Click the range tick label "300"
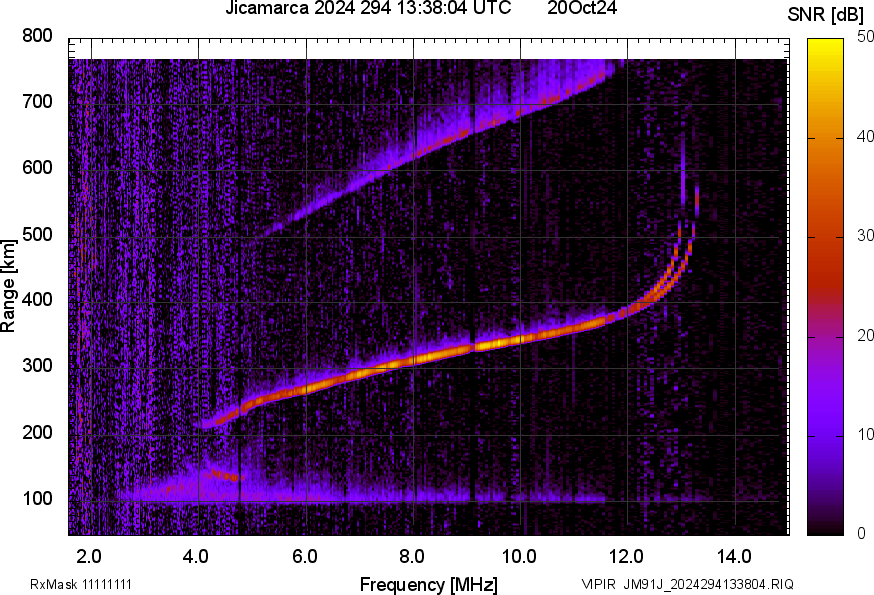The width and height of the screenshot is (874, 595). [37, 366]
